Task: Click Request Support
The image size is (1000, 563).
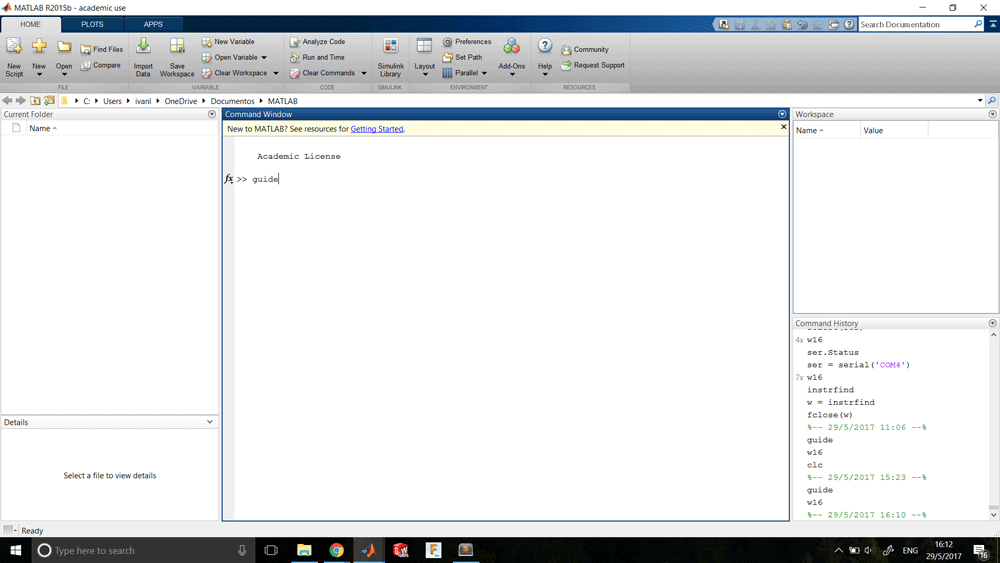Action: tap(592, 65)
